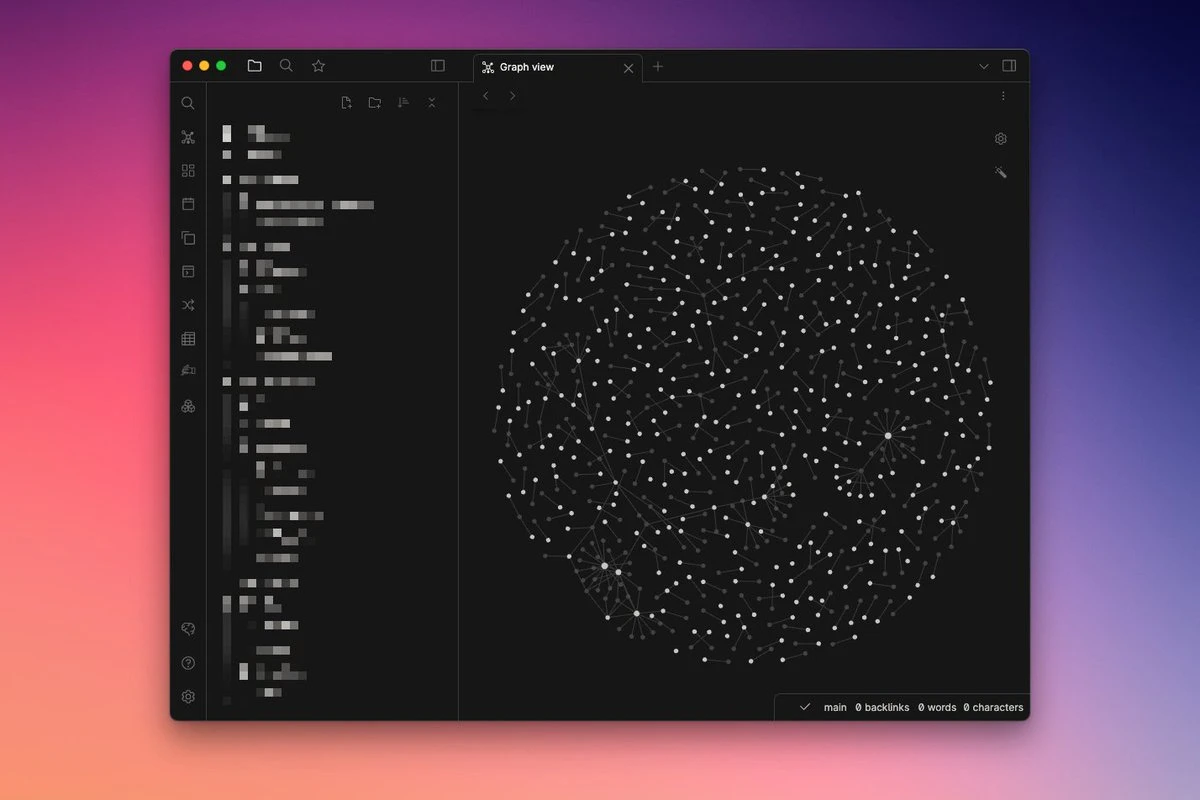Switch to Bookmarks star tab
The width and height of the screenshot is (1200, 800).
pyautogui.click(x=318, y=66)
